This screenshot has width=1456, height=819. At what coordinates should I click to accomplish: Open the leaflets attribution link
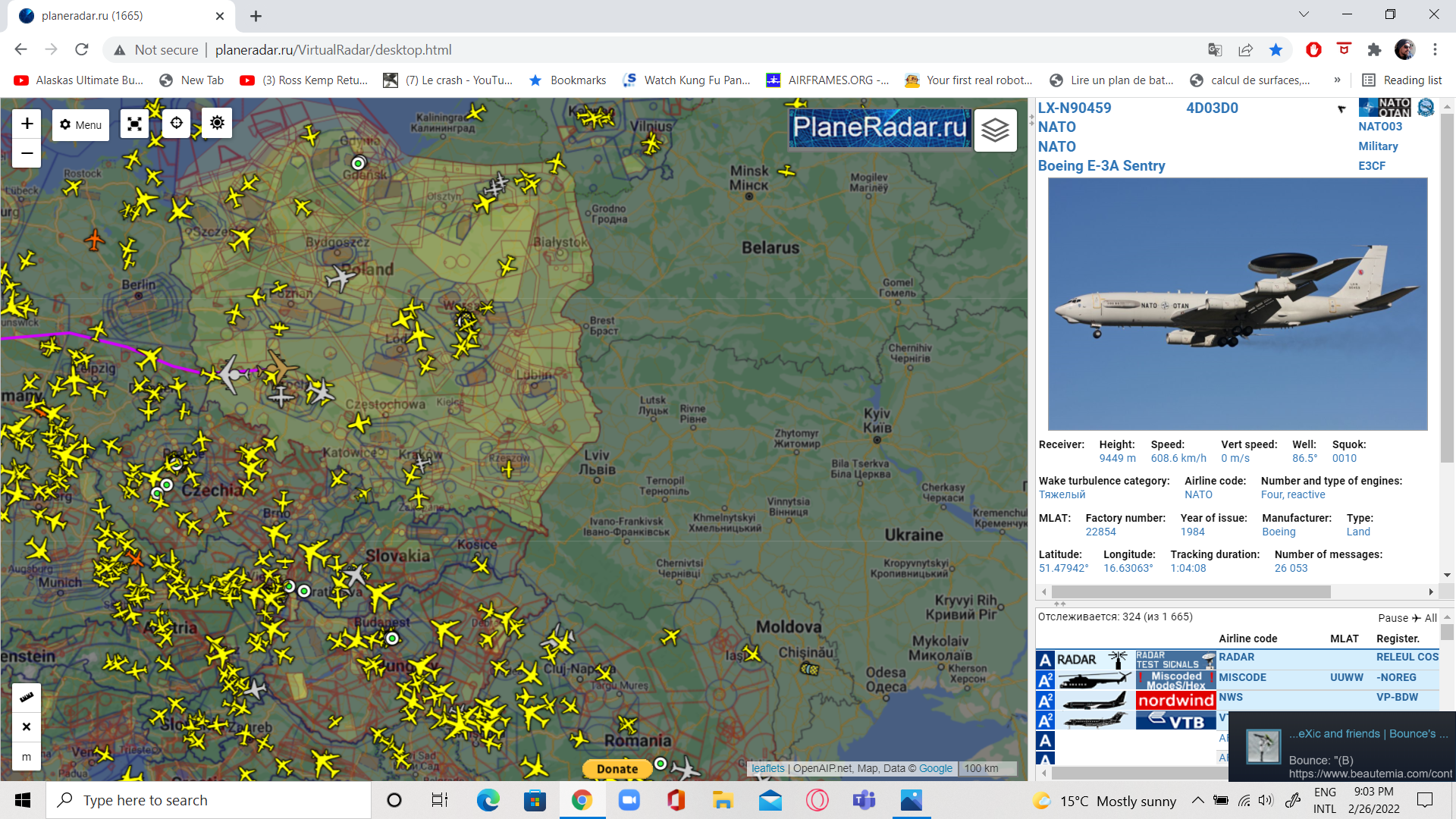pos(768,768)
